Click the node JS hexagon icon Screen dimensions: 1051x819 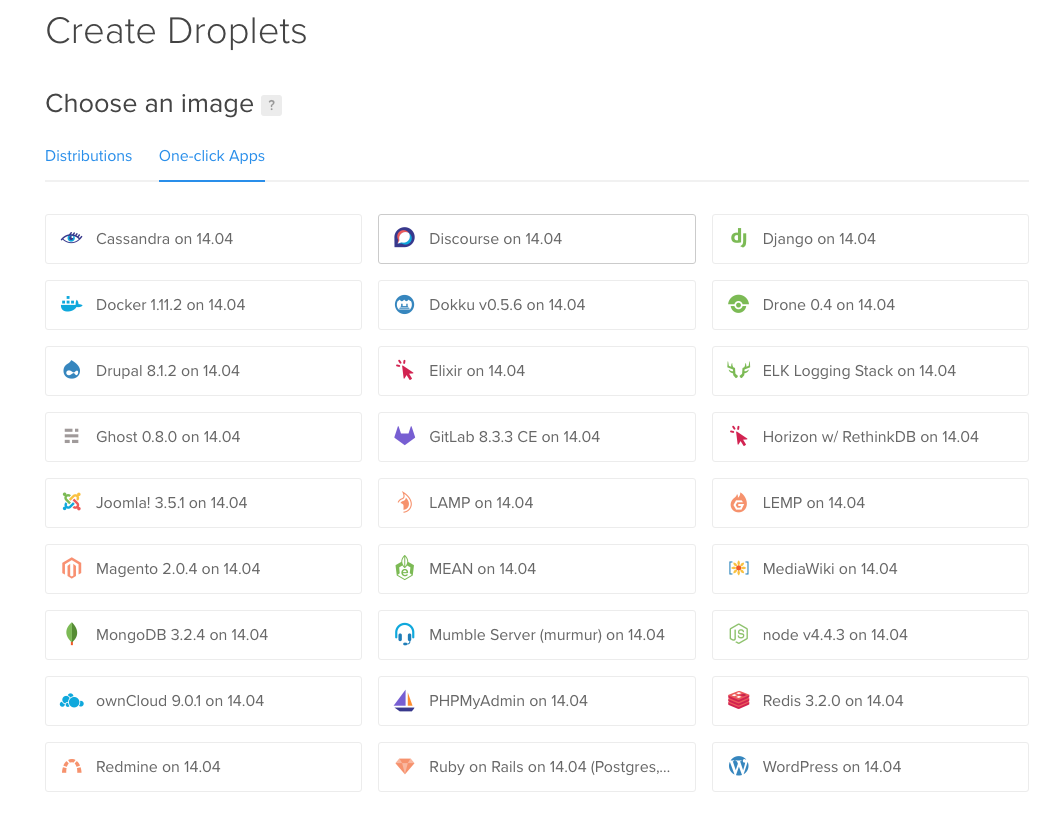tap(738, 634)
